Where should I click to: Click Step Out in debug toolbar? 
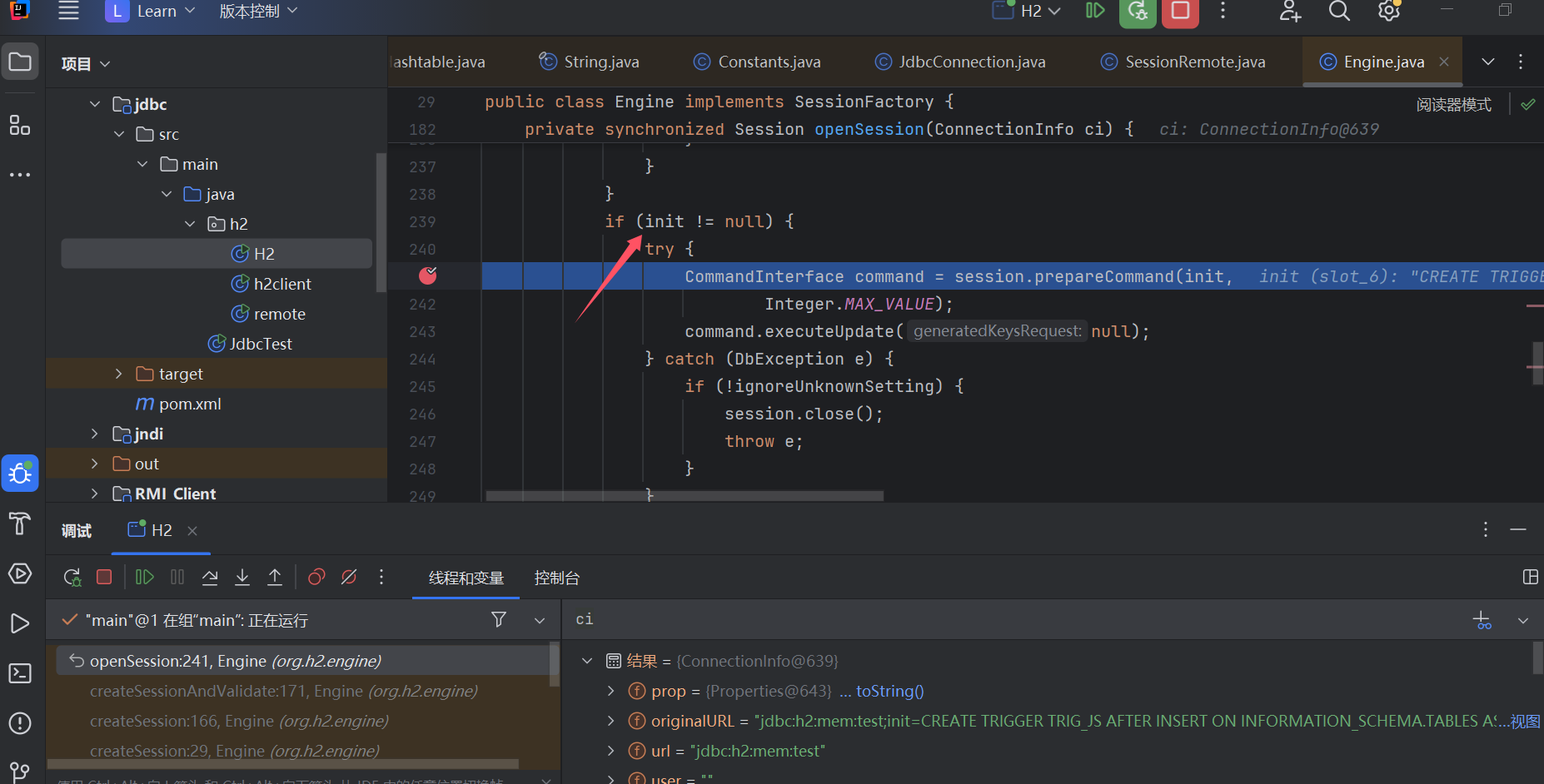(x=275, y=577)
